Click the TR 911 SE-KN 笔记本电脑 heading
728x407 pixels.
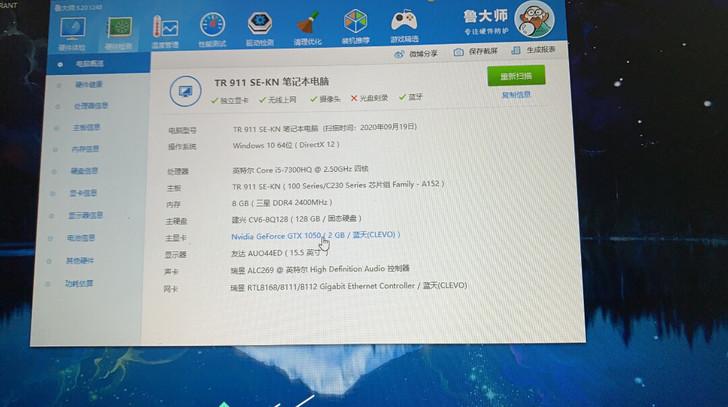point(272,82)
